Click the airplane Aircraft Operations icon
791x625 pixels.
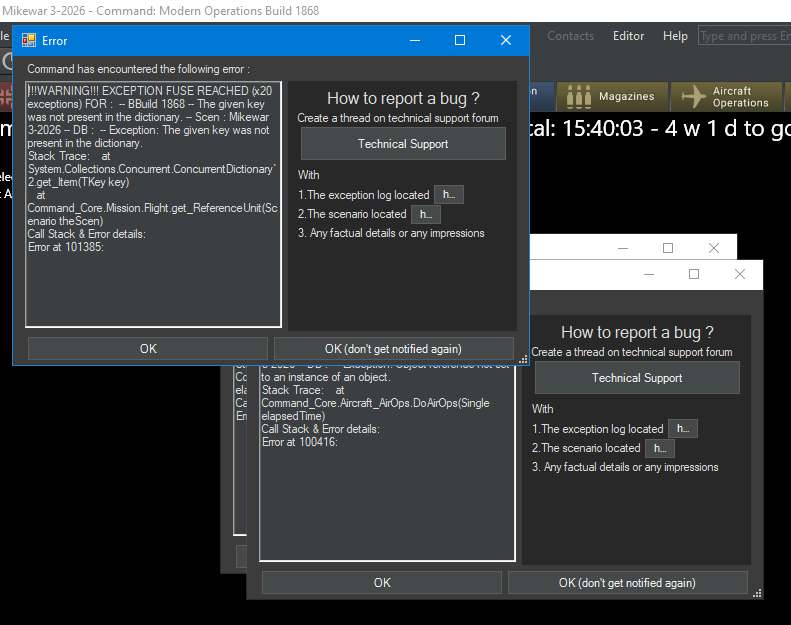tap(694, 96)
